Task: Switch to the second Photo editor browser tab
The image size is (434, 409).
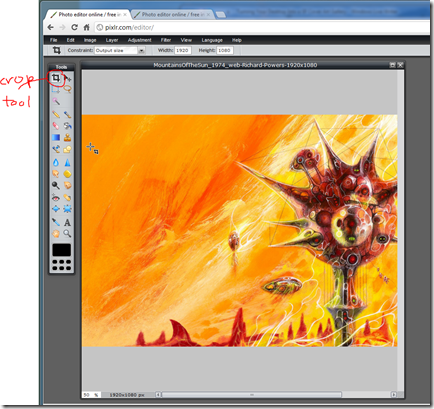Action: click(x=172, y=15)
